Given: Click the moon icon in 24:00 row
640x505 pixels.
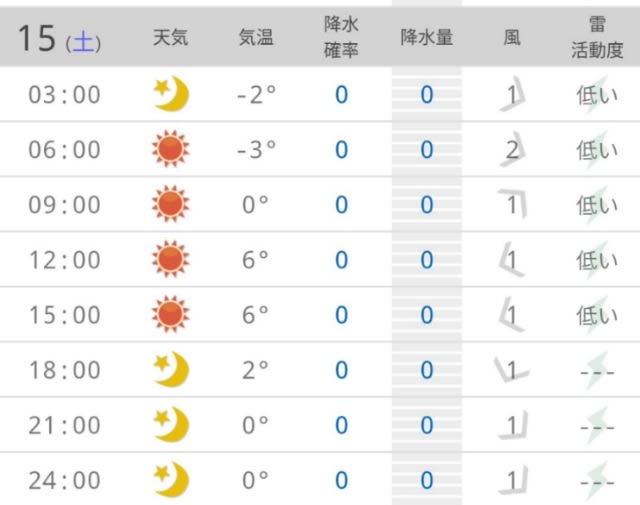Looking at the screenshot, I should click(x=171, y=480).
